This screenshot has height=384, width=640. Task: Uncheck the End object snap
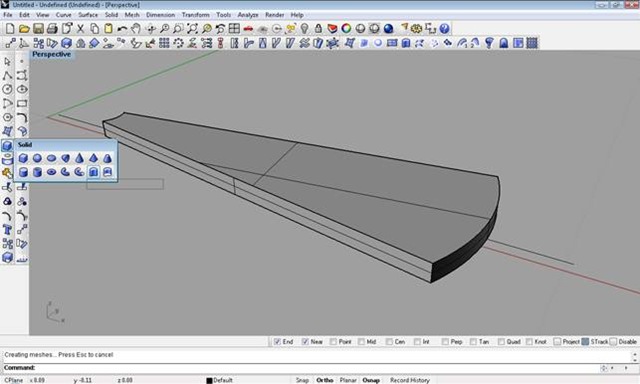click(x=278, y=342)
